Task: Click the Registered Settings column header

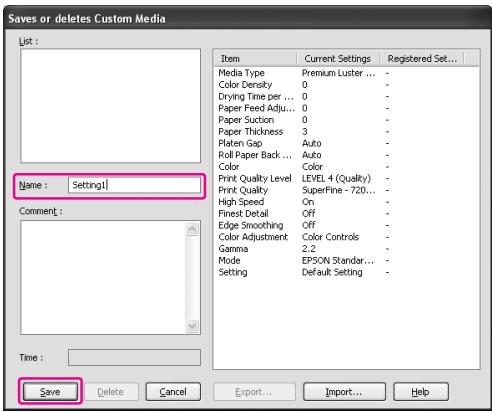Action: click(x=422, y=59)
